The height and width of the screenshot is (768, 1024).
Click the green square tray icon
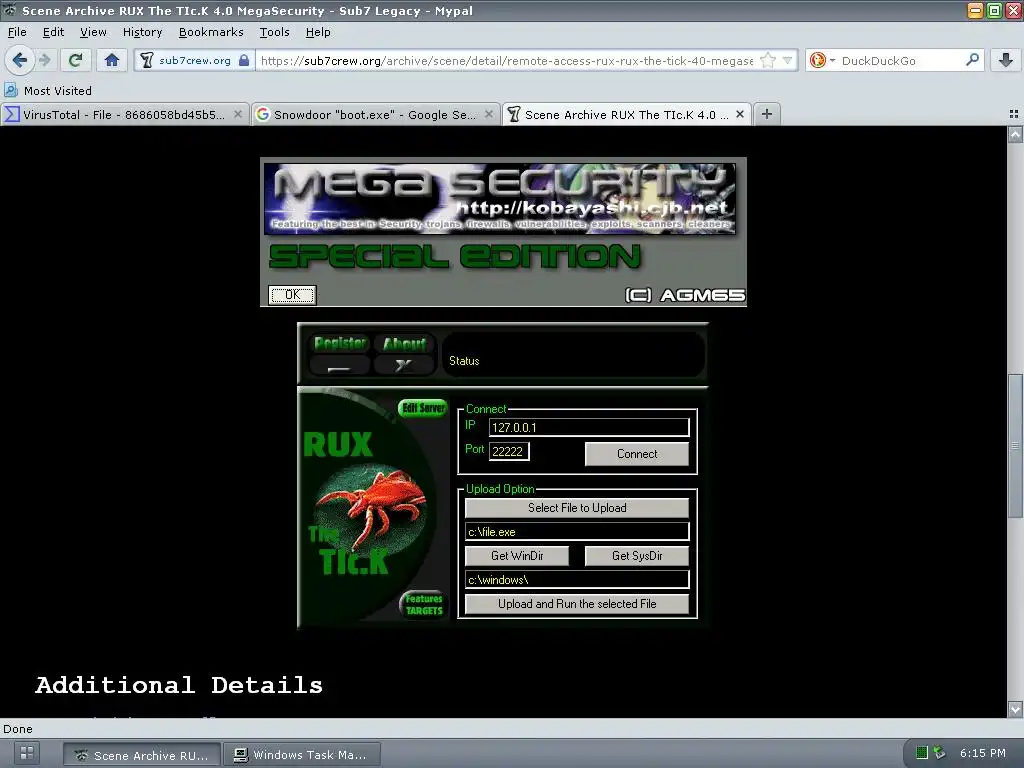pos(921,753)
